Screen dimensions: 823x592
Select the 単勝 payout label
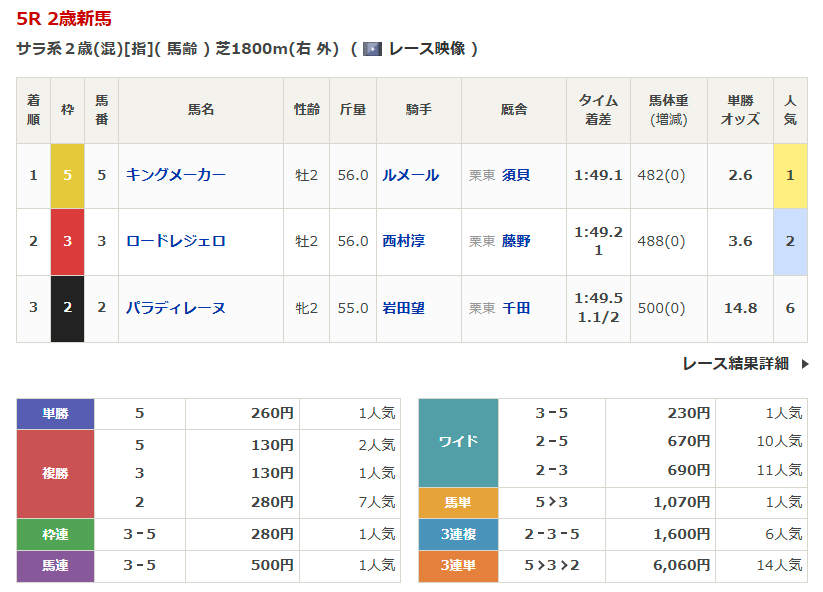point(55,413)
